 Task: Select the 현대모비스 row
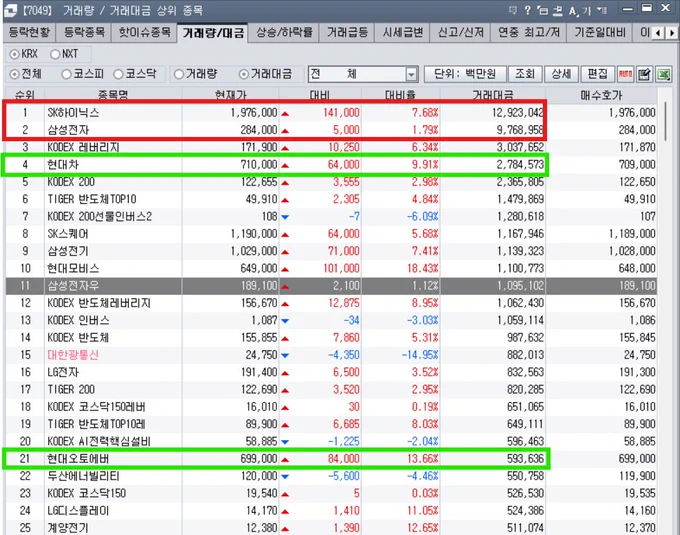click(331, 268)
